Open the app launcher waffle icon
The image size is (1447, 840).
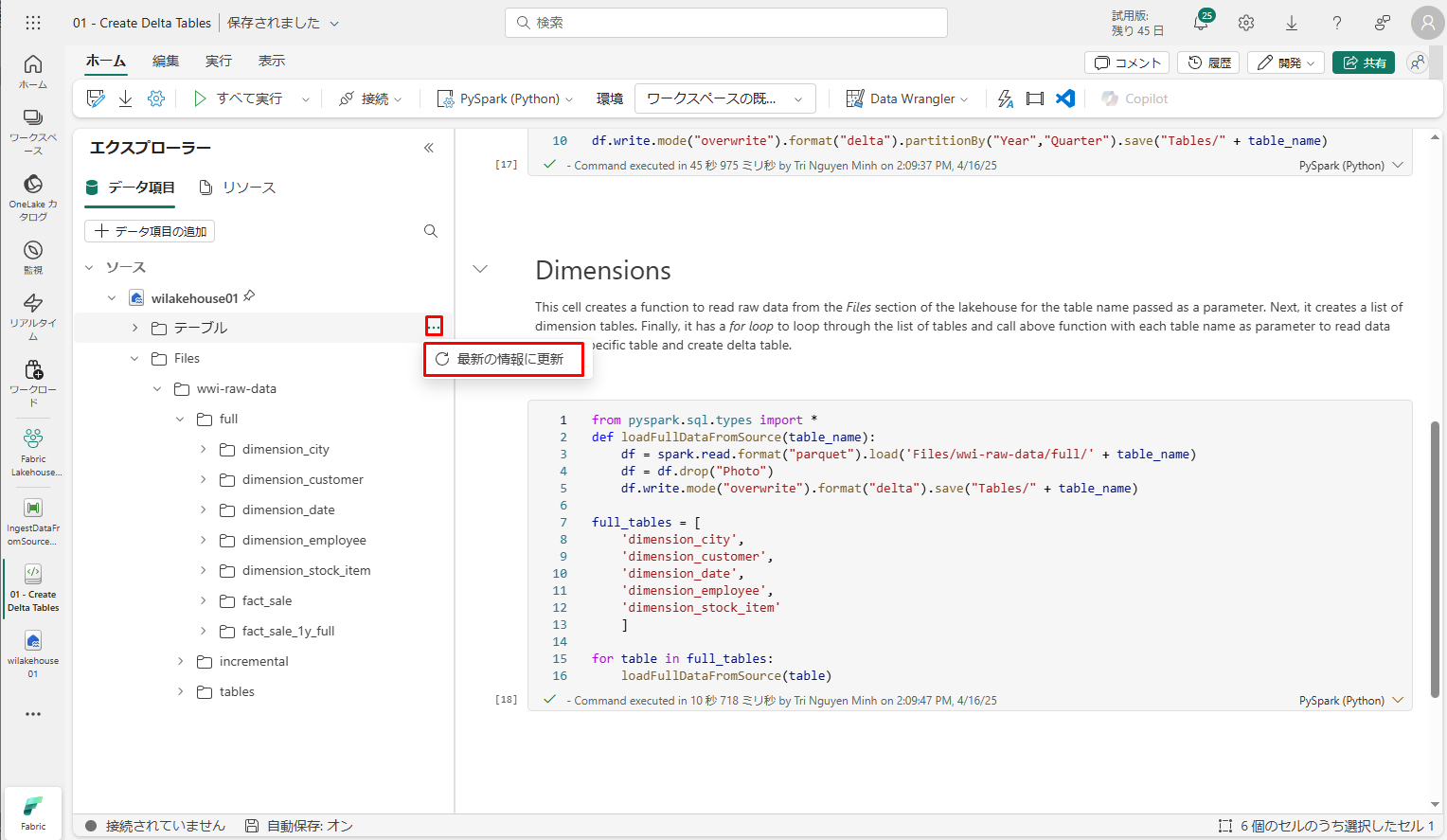point(33,23)
